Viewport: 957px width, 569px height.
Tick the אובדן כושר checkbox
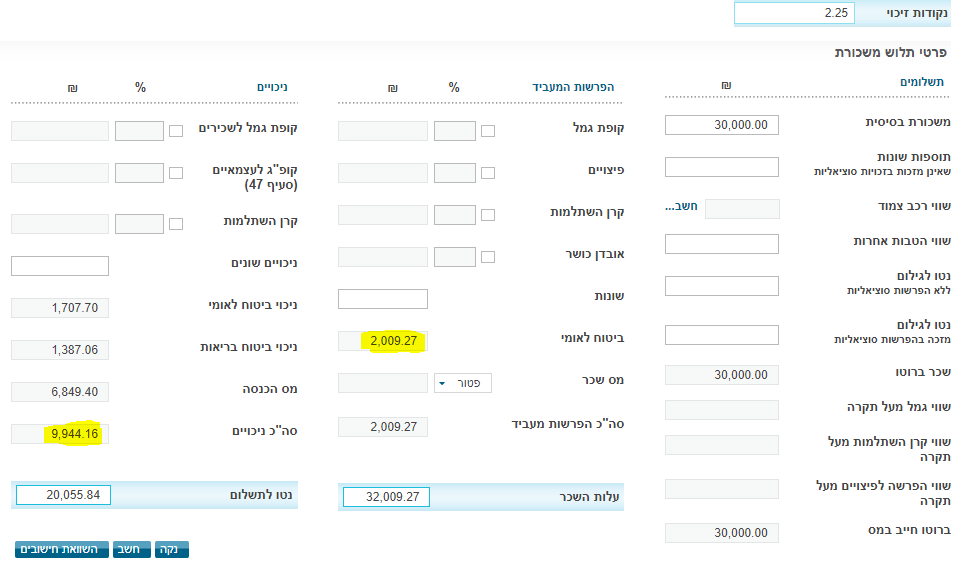(488, 257)
